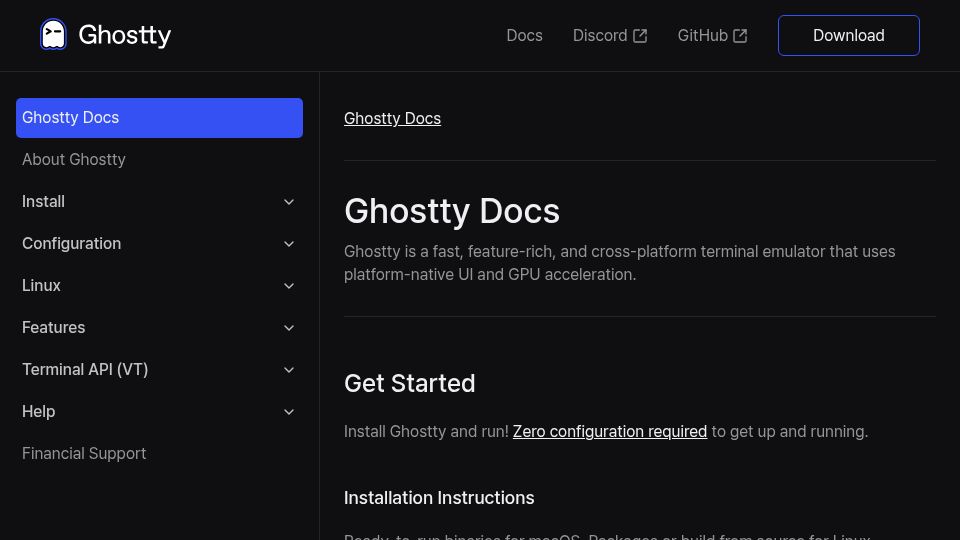Click the Ghostty Docs main heading
The width and height of the screenshot is (960, 540).
[452, 211]
